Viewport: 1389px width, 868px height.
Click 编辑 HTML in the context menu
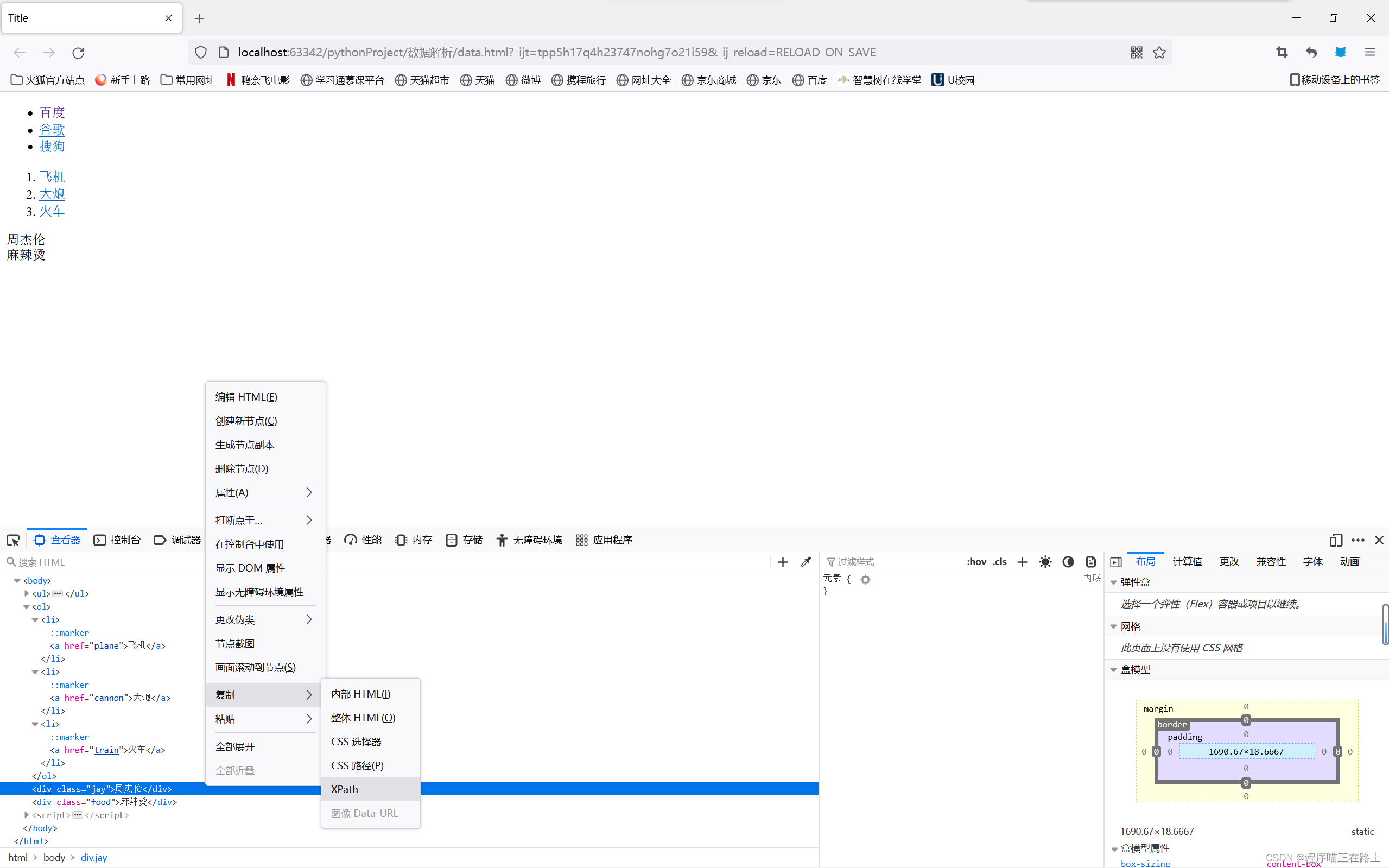point(265,397)
